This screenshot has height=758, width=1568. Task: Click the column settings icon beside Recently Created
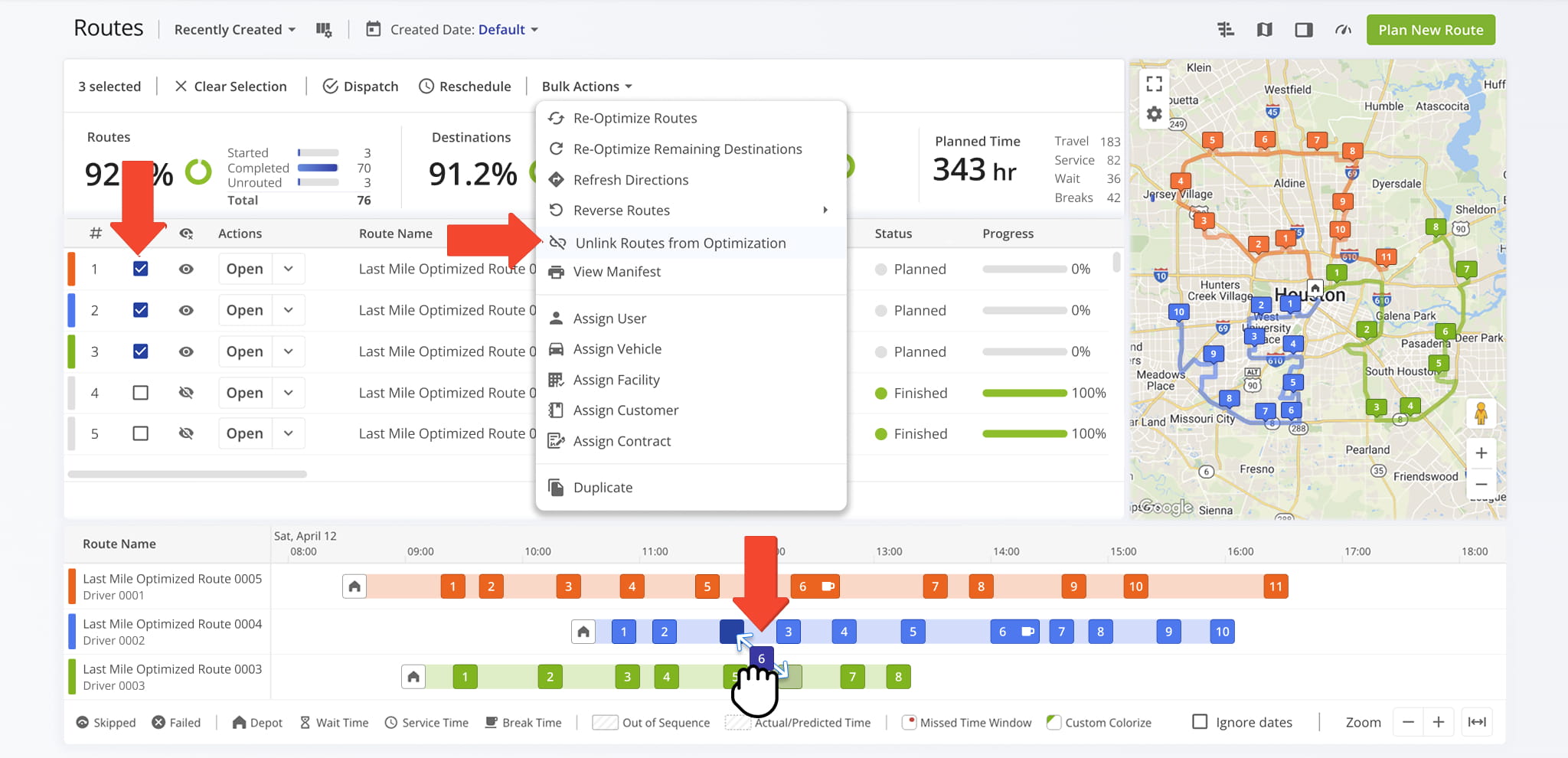click(x=324, y=30)
